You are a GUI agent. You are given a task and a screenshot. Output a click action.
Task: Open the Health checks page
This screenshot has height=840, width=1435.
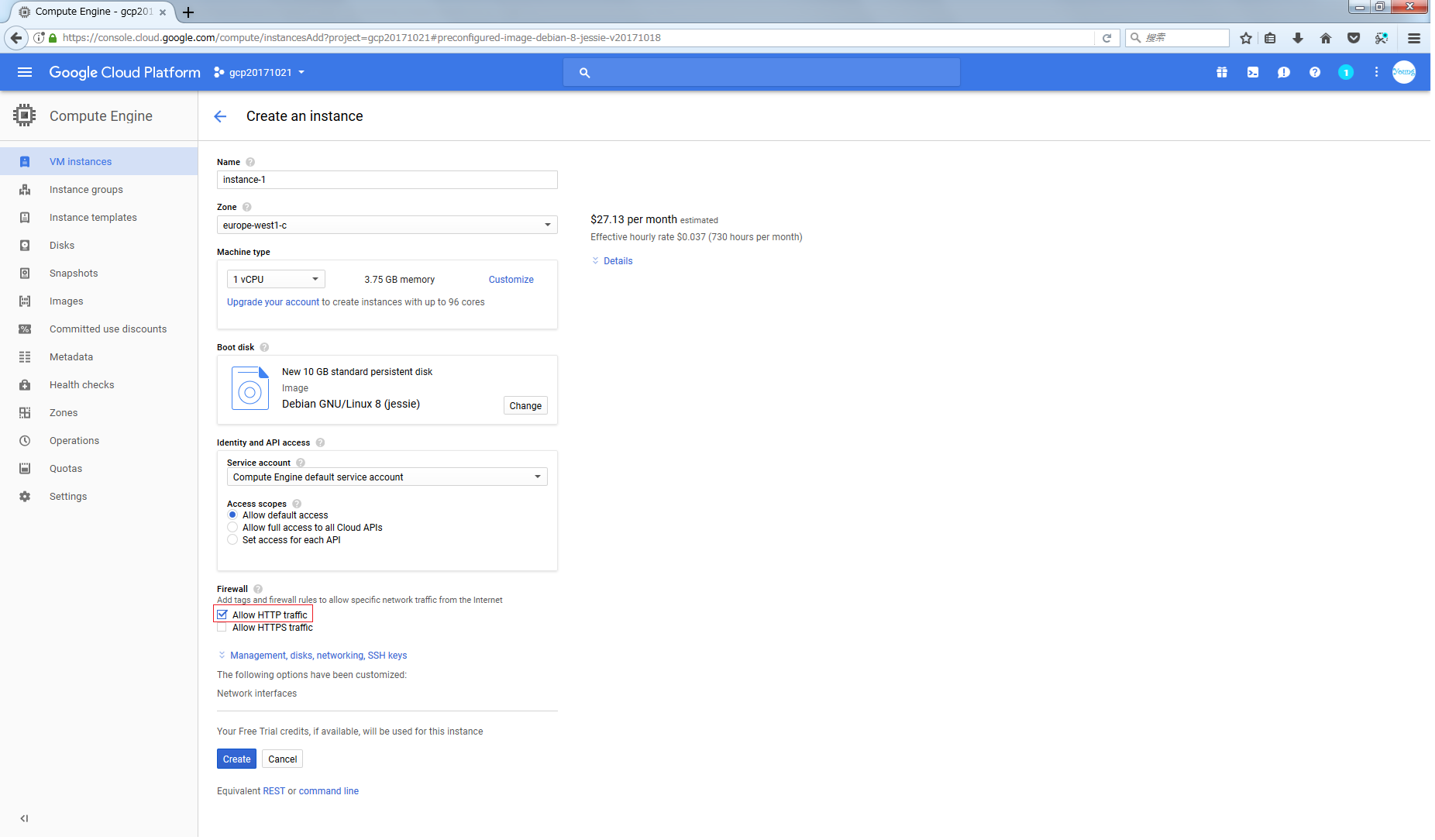pyautogui.click(x=81, y=385)
